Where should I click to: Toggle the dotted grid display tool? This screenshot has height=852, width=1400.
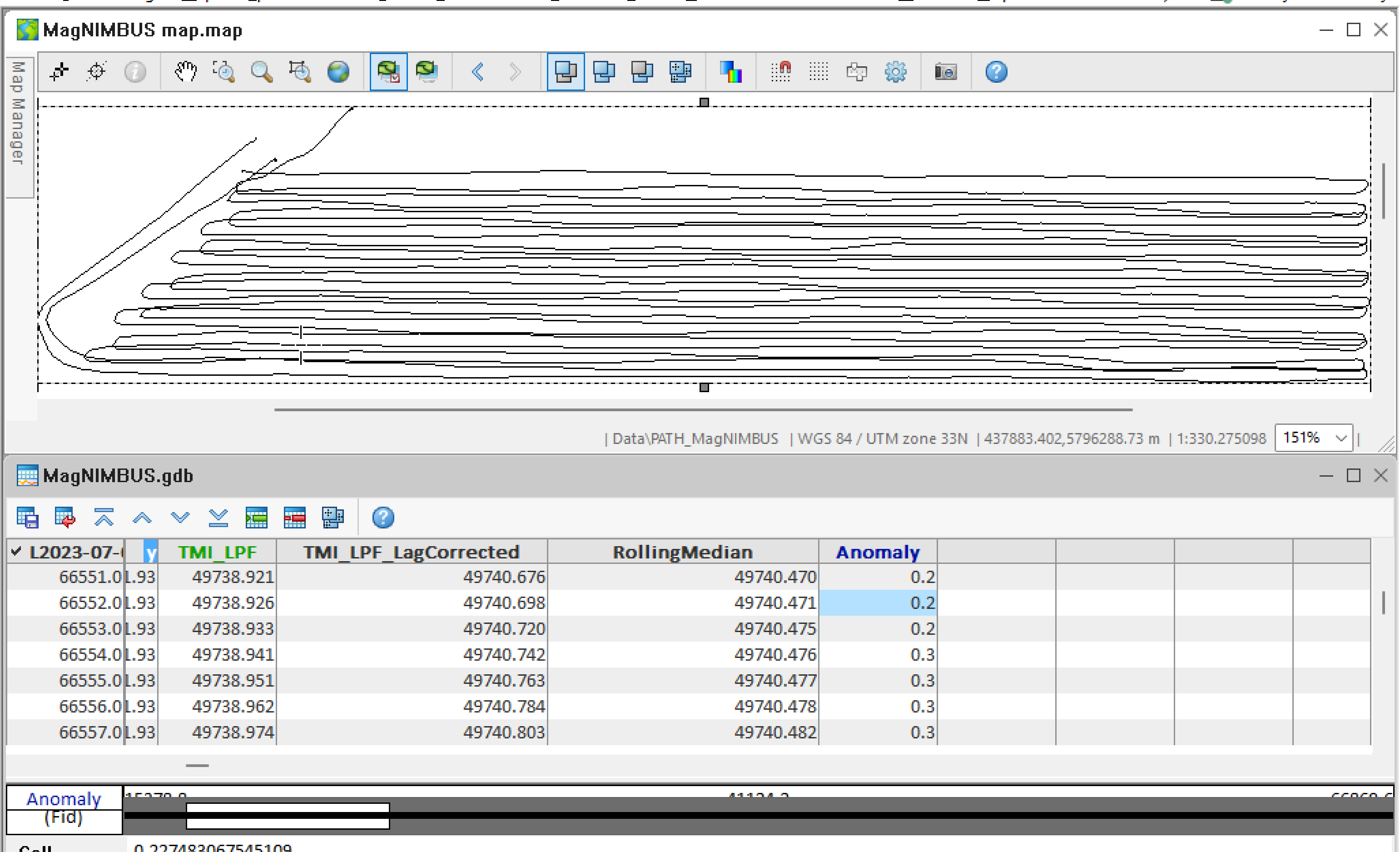tap(818, 72)
